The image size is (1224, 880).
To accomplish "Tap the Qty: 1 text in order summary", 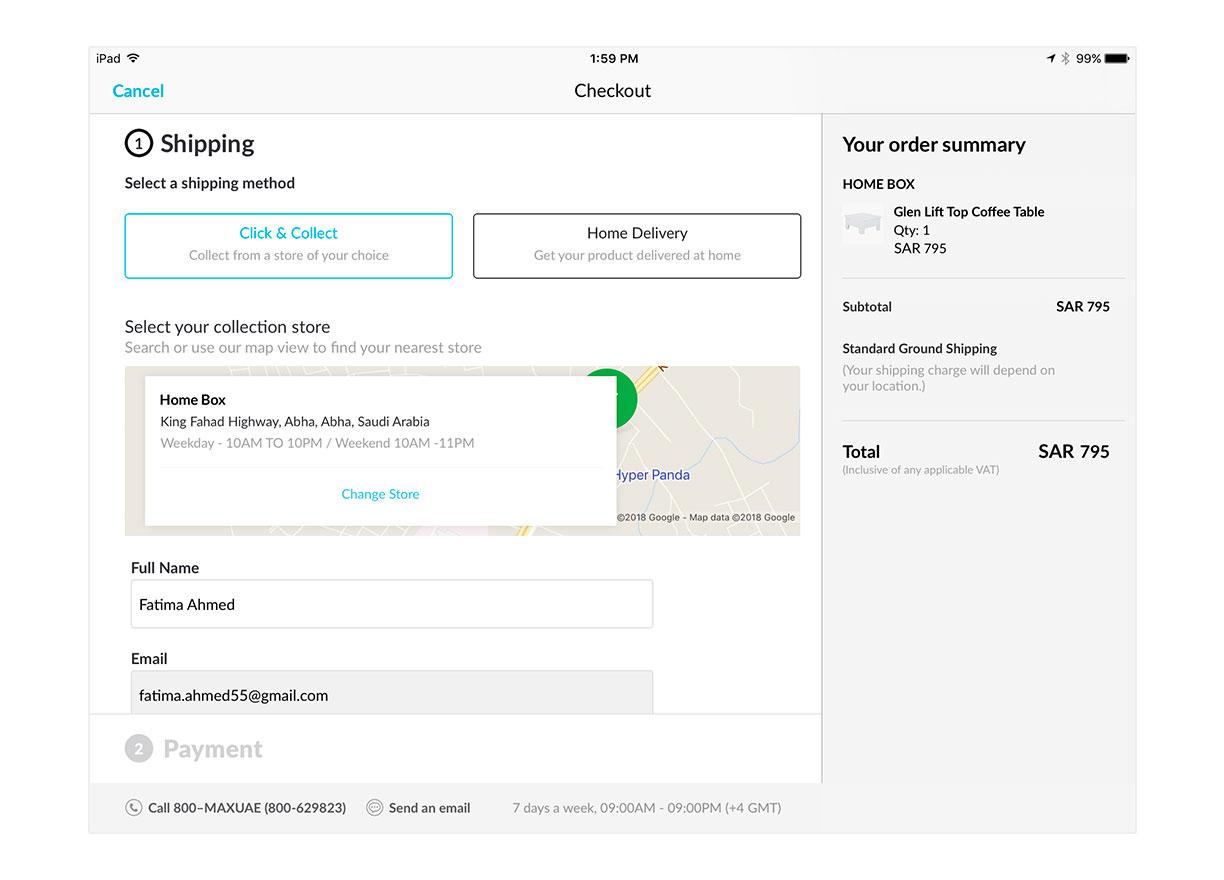I will coord(912,230).
